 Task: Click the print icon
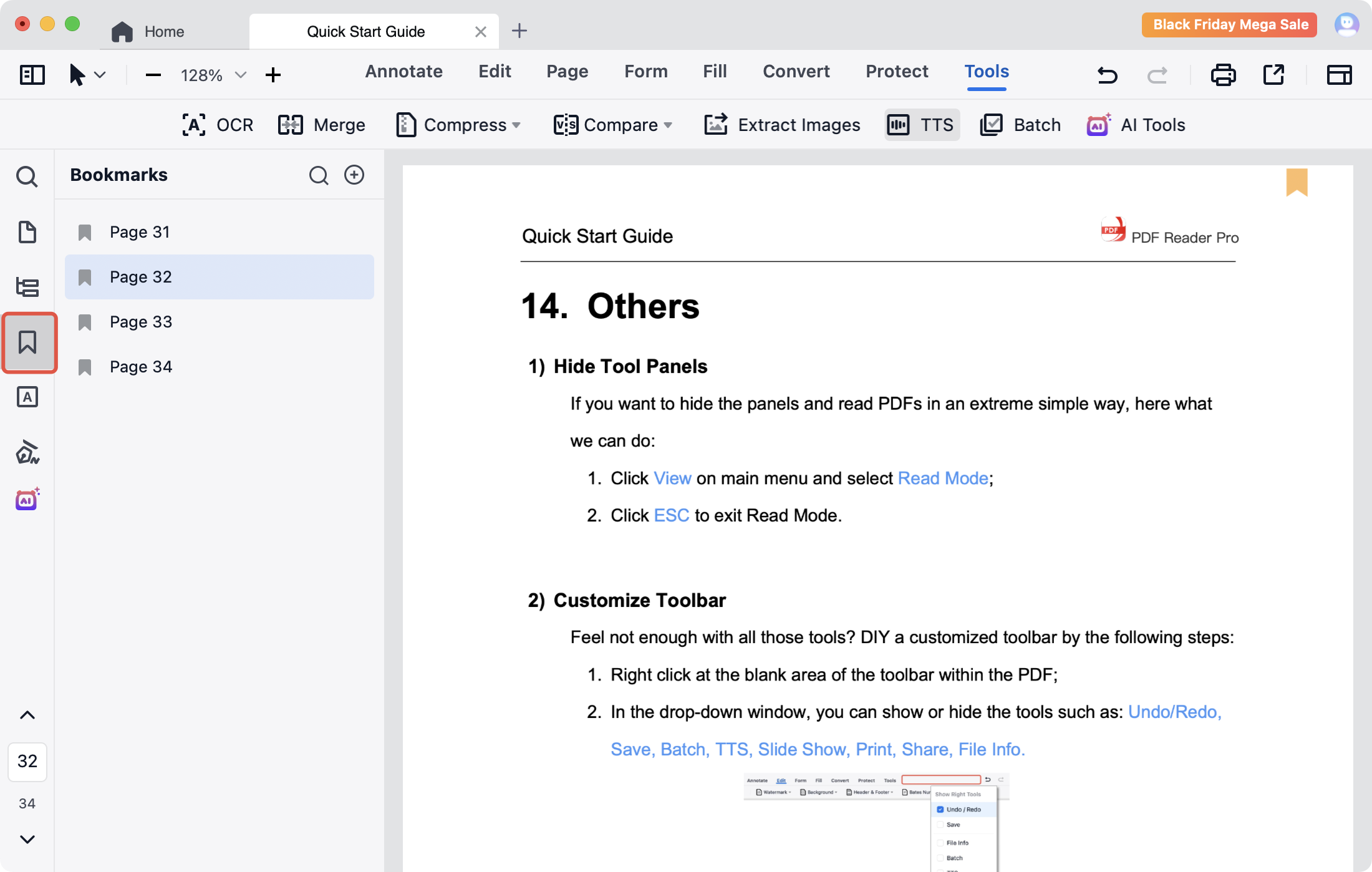pos(1223,75)
